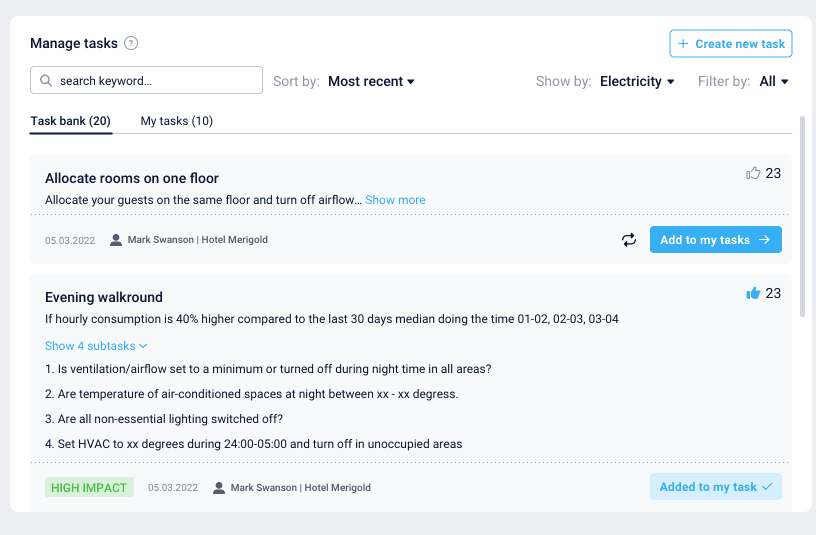This screenshot has height=535, width=816.
Task: Click the Create new task button
Action: click(731, 44)
